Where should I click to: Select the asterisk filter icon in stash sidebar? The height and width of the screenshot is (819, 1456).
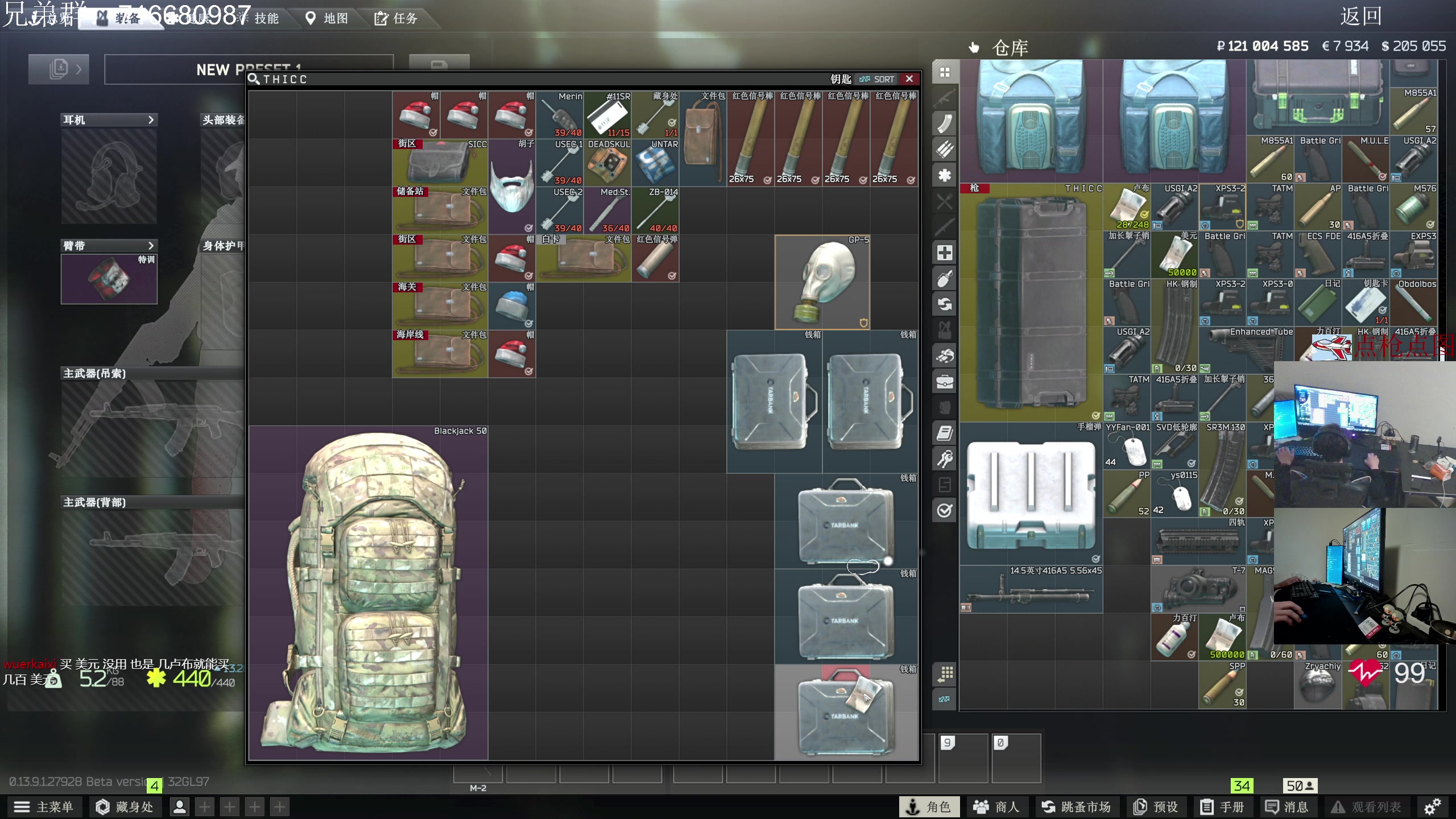pos(945,175)
